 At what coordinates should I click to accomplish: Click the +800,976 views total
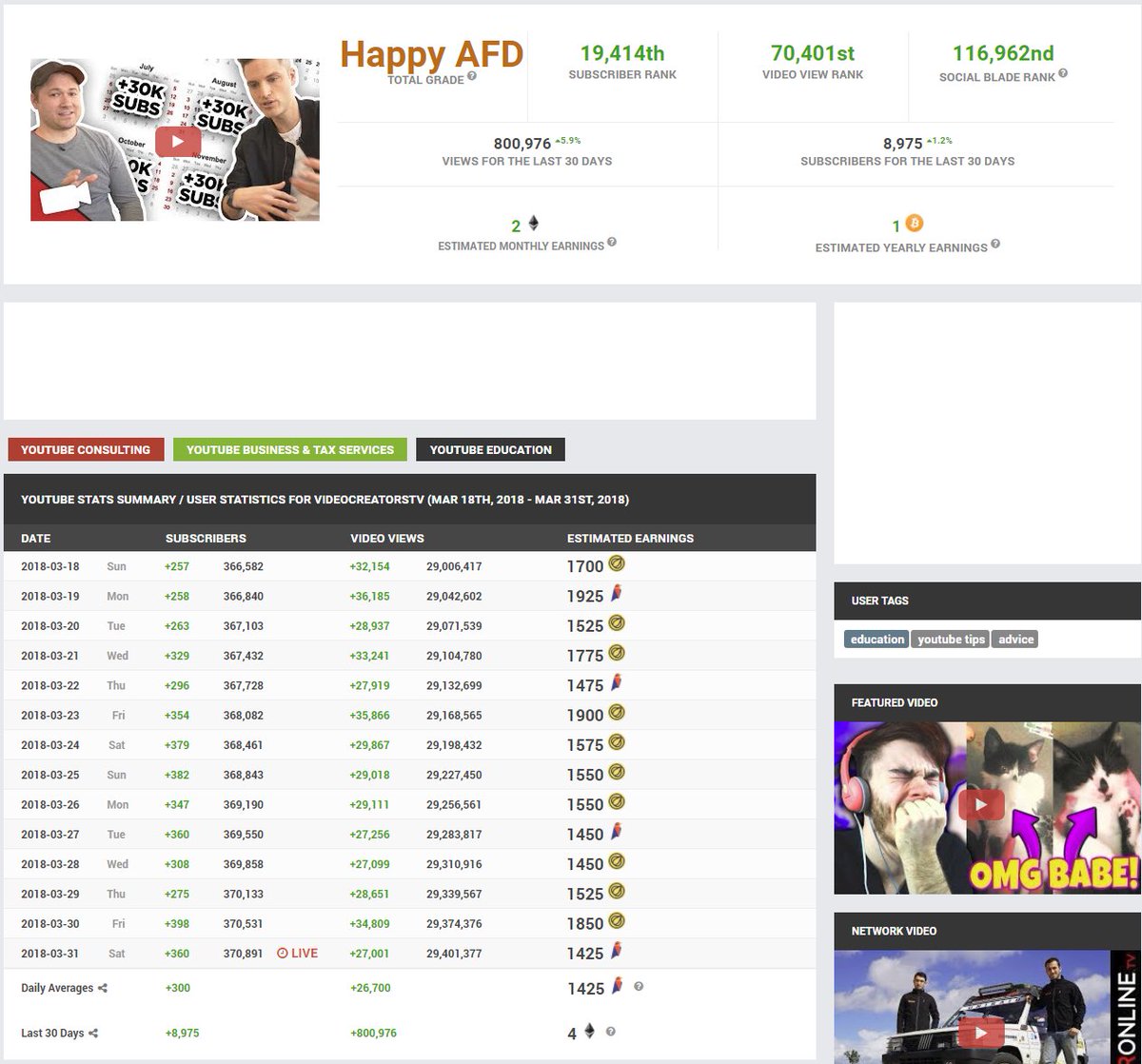(373, 1033)
